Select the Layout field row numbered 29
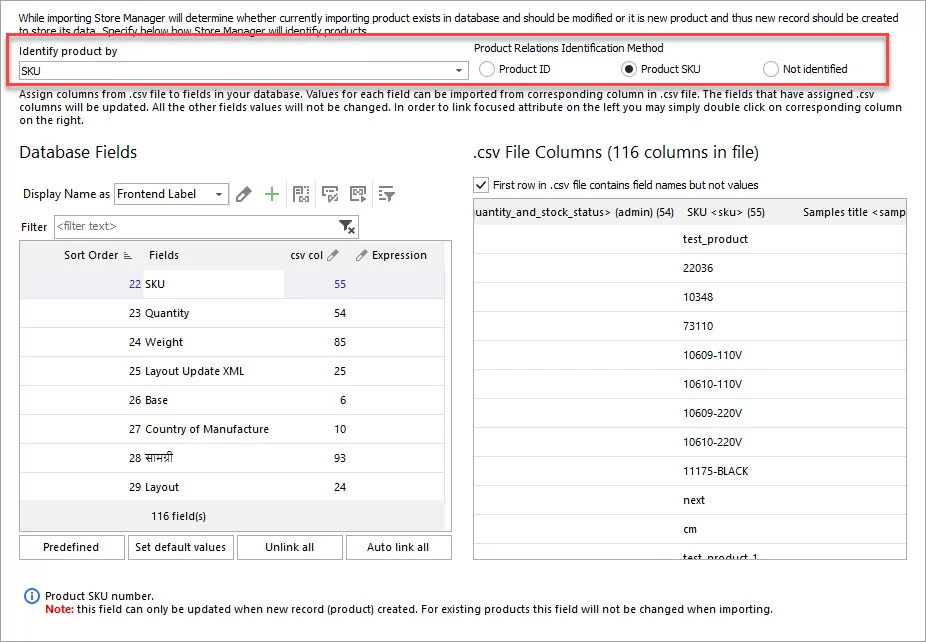 (x=232, y=487)
